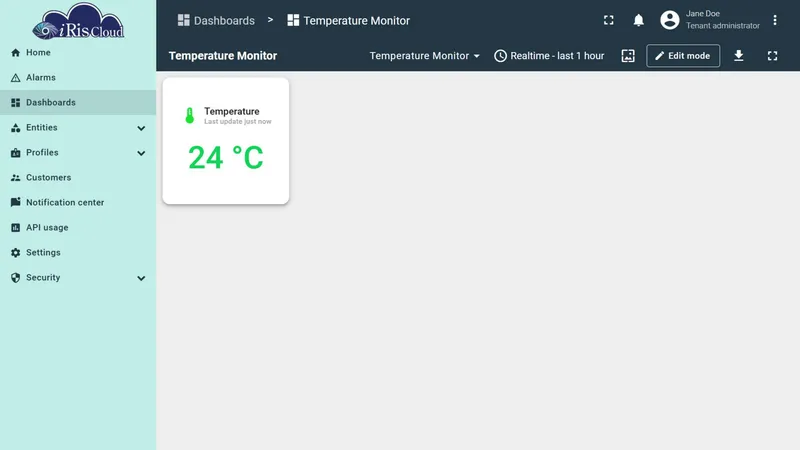Toggle fullscreen from the top bar
Image resolution: width=800 pixels, height=450 pixels.
[609, 20]
